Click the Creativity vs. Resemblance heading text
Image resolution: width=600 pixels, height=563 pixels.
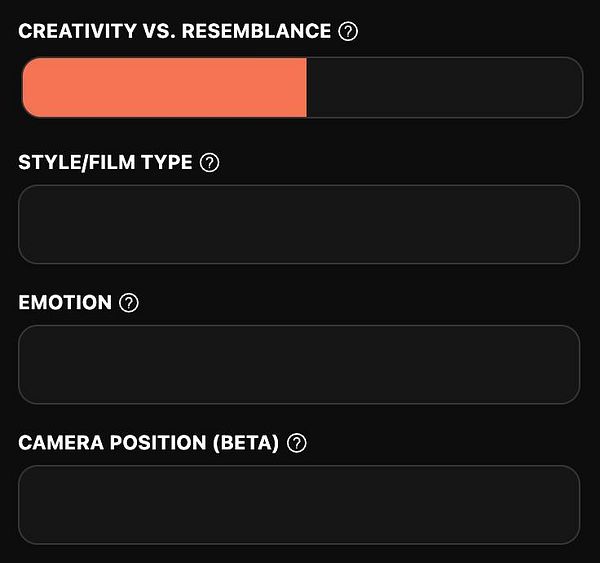(174, 31)
